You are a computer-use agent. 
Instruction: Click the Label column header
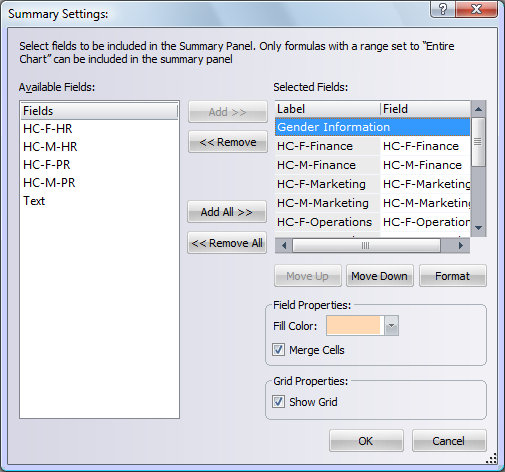click(x=328, y=109)
